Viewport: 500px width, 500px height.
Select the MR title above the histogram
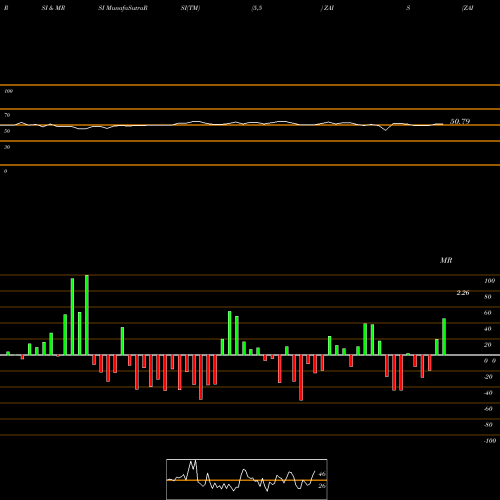(x=446, y=260)
